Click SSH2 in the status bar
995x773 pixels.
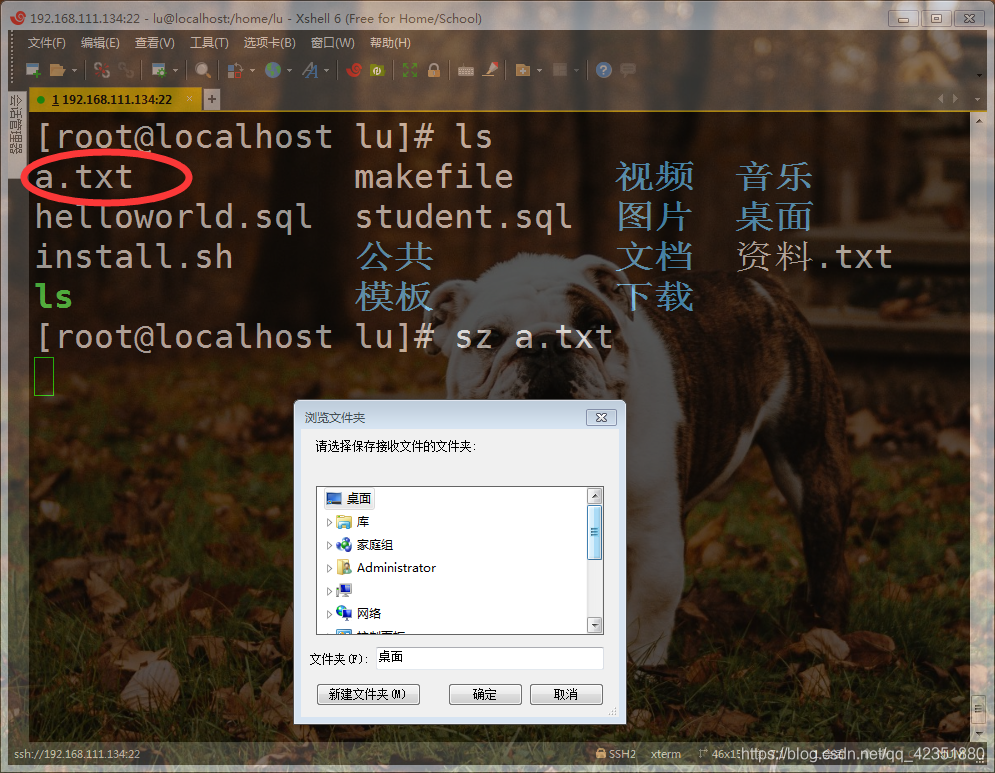tap(616, 754)
